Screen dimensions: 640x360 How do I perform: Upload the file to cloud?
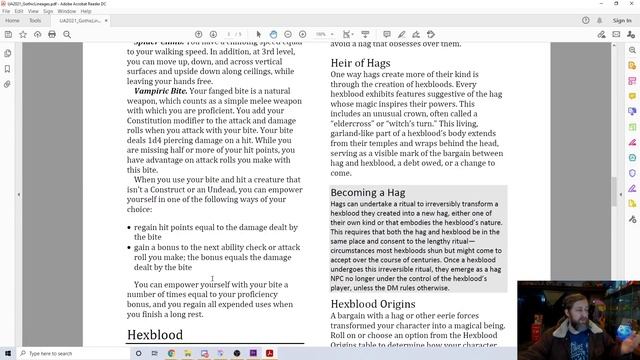[38, 35]
